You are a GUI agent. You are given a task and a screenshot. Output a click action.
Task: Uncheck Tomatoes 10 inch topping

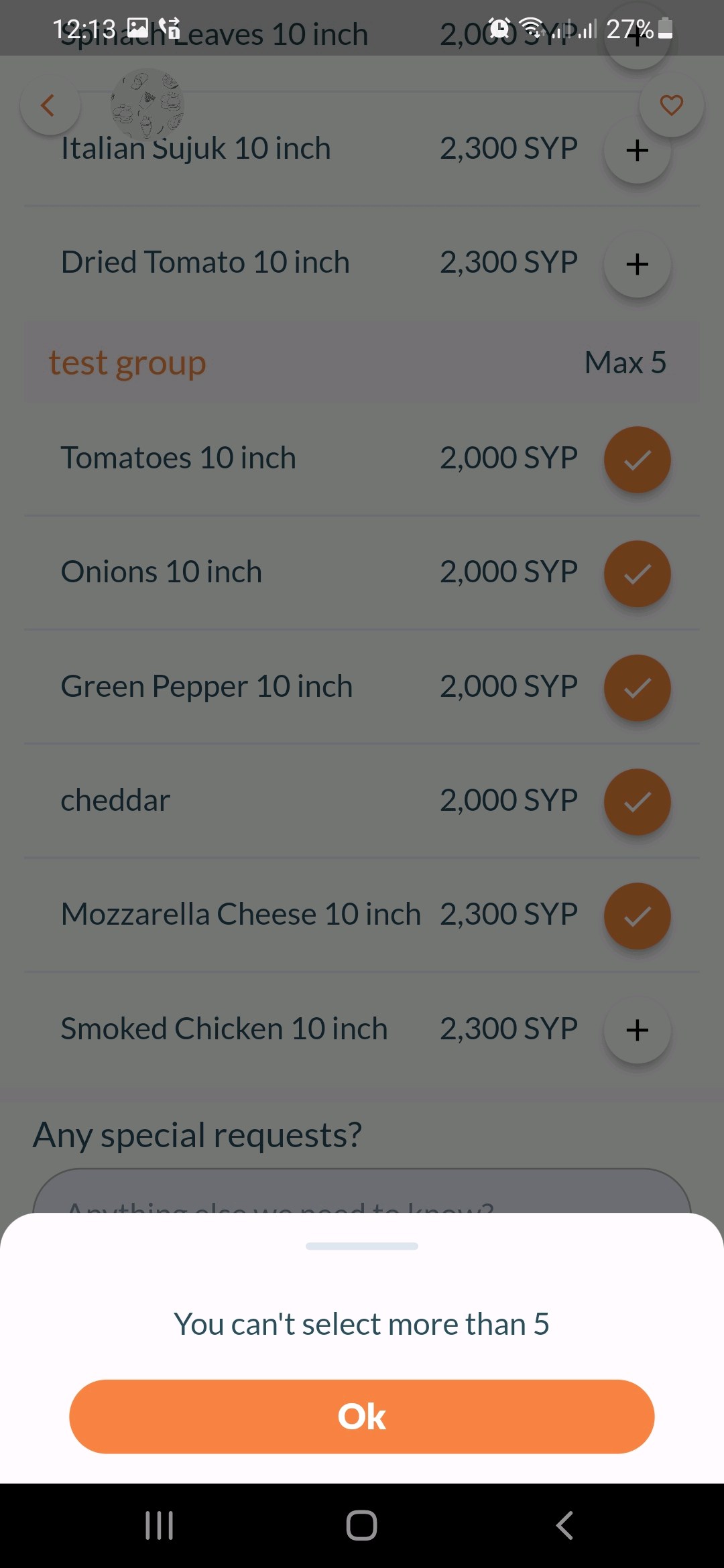637,460
